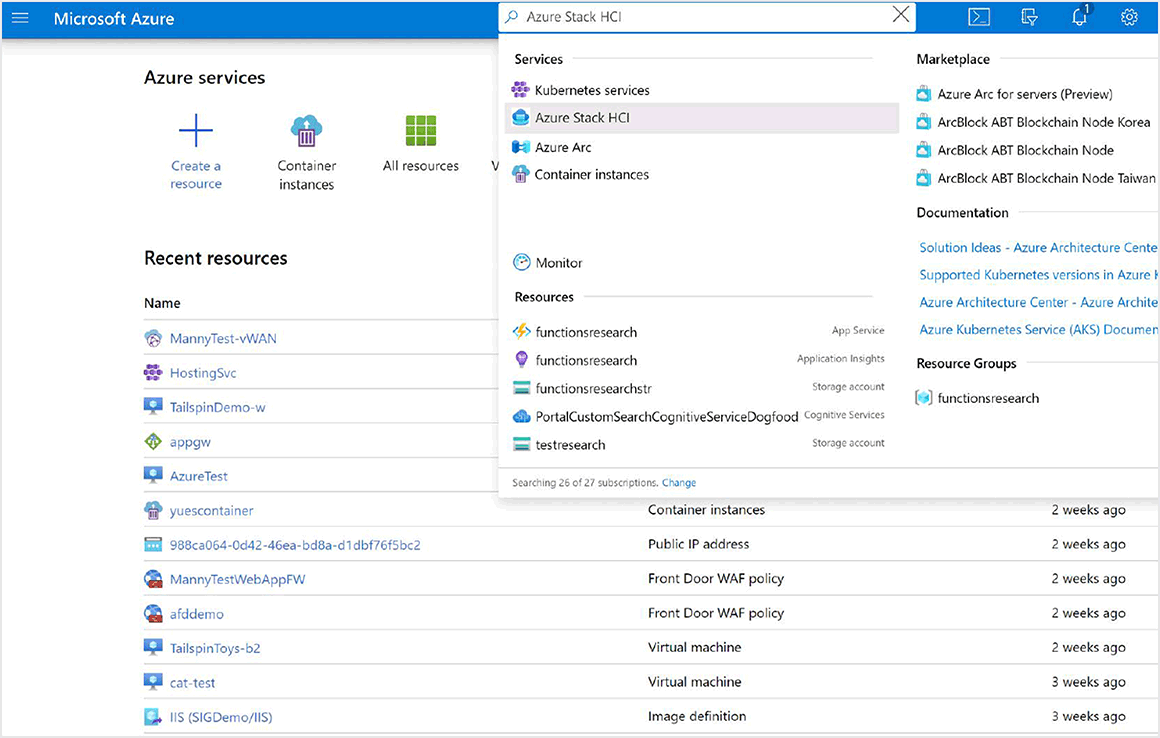Screen dimensions: 1160x738
Task: Click the Change subscriptions link
Action: pos(679,483)
